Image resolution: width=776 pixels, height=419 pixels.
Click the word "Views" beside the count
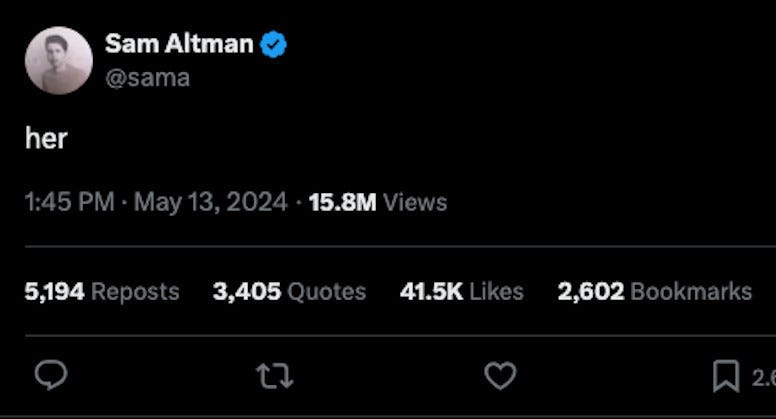coord(415,202)
